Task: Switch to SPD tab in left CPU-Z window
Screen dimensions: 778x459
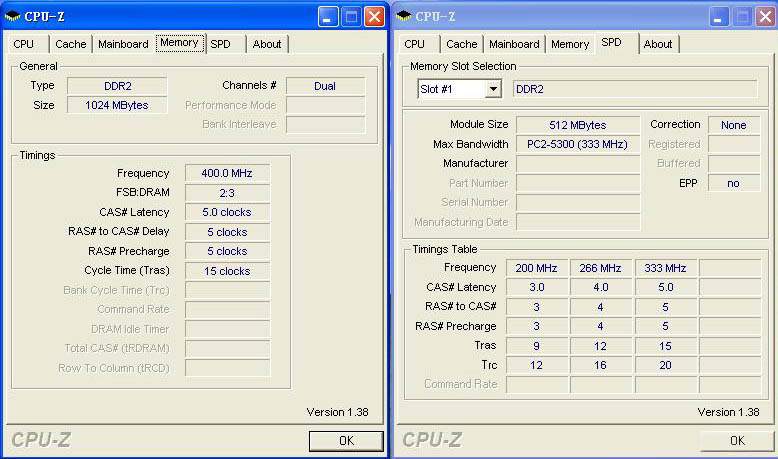Action: (x=221, y=44)
